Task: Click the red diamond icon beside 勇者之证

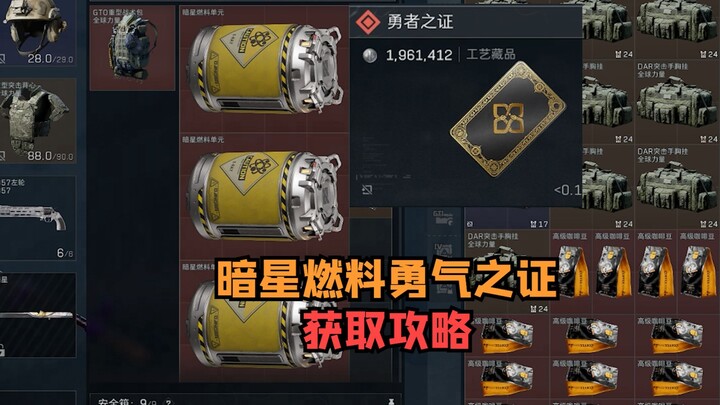Action: pos(368,22)
